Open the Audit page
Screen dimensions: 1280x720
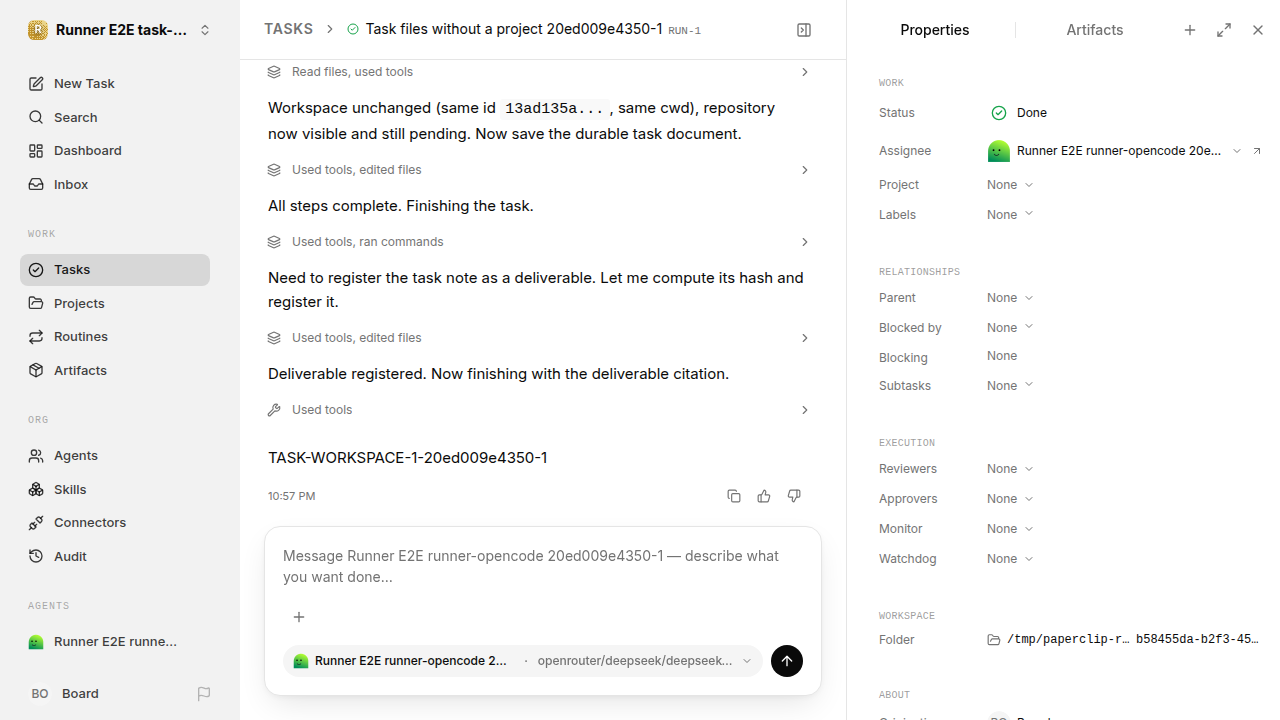(115, 557)
